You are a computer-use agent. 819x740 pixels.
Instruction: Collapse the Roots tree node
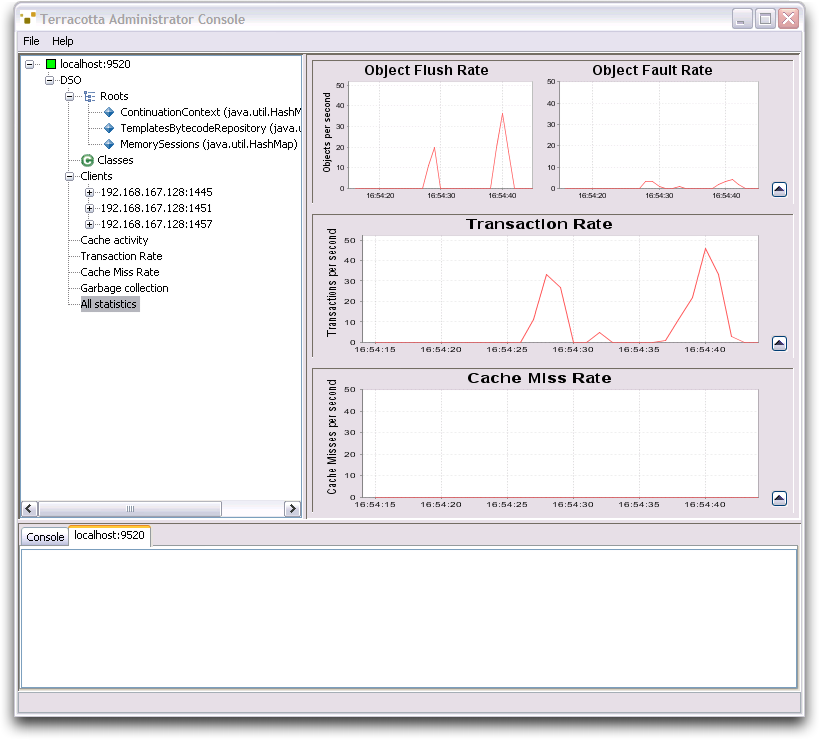pos(69,97)
